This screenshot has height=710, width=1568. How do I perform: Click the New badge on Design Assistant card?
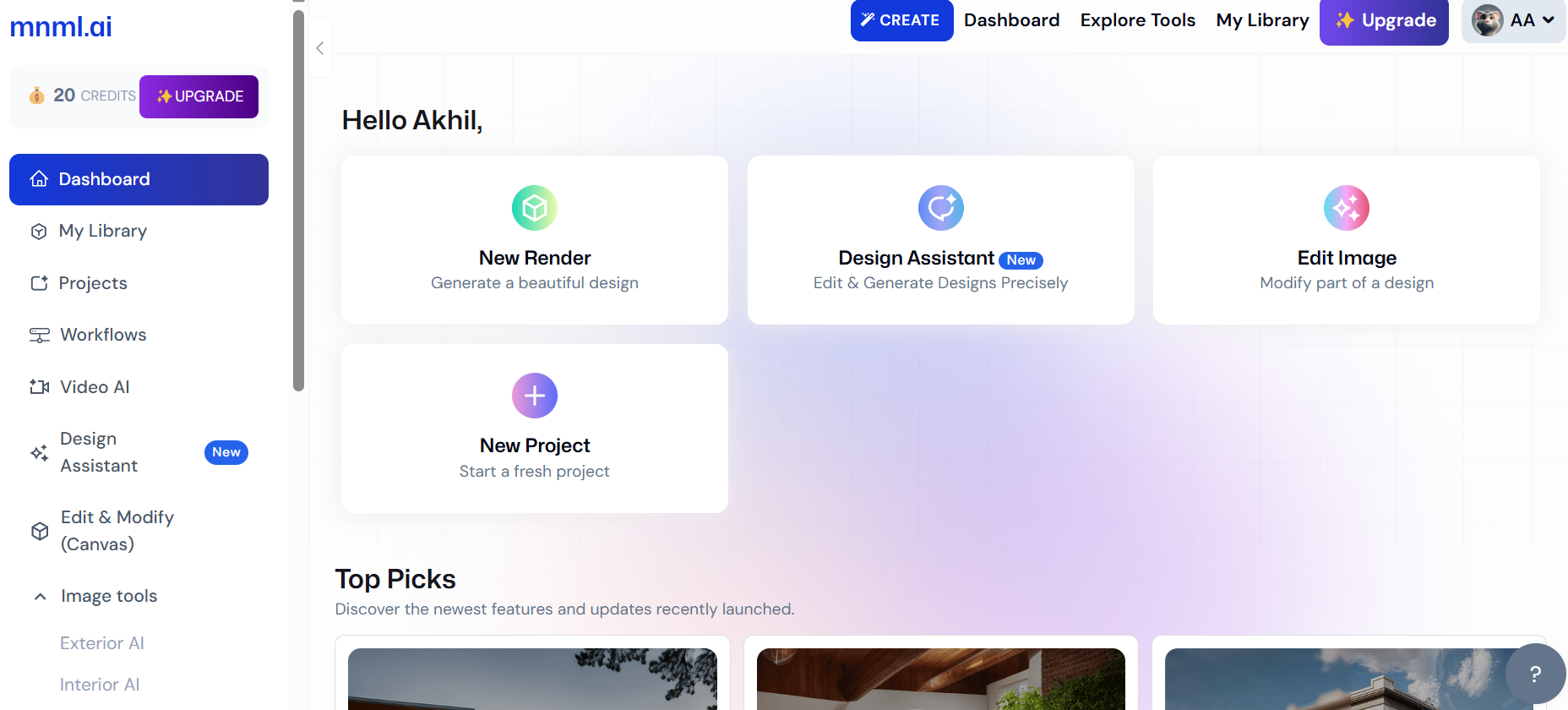point(1021,260)
